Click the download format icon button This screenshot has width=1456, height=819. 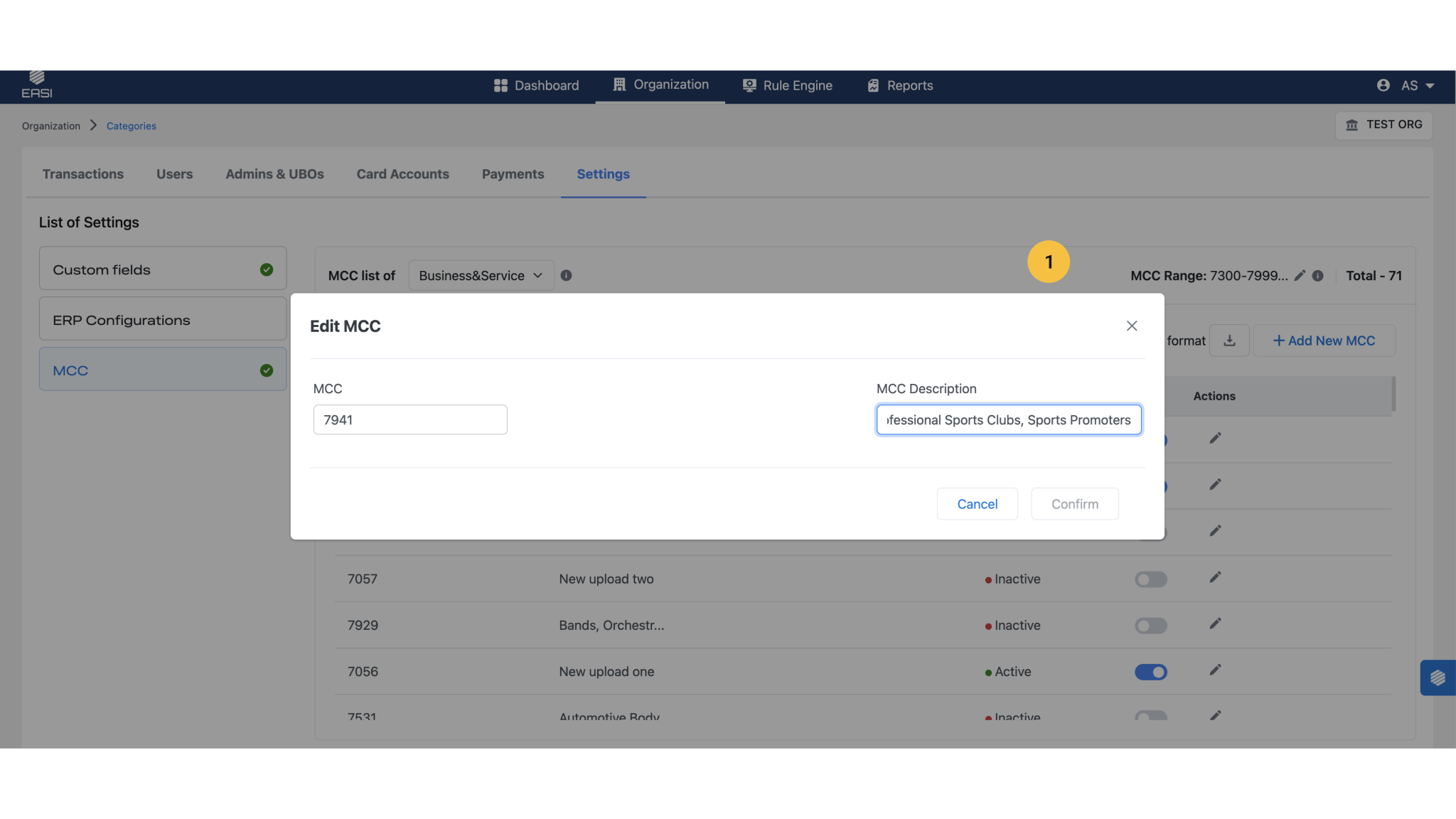point(1229,341)
